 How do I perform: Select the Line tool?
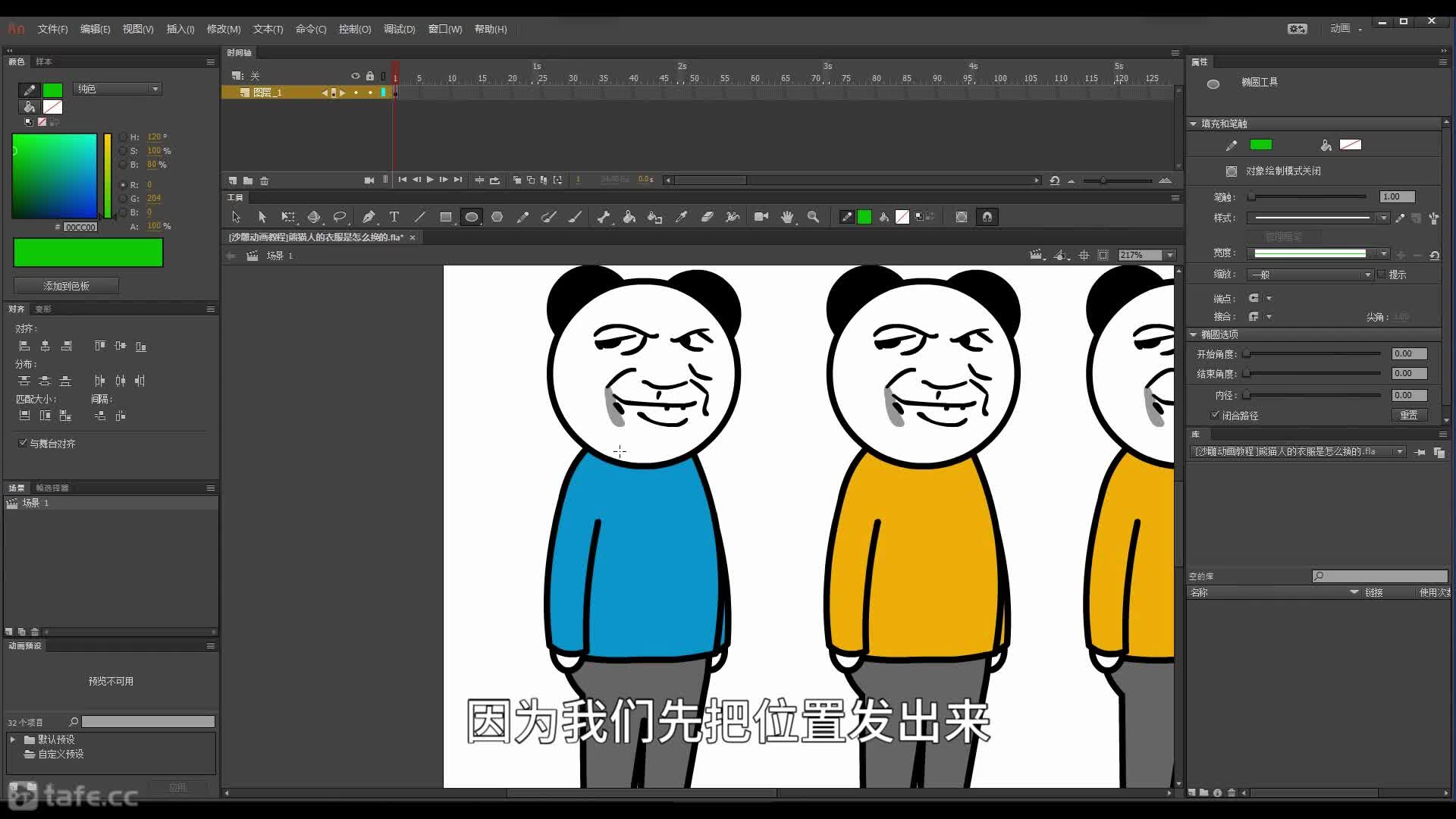click(x=420, y=217)
